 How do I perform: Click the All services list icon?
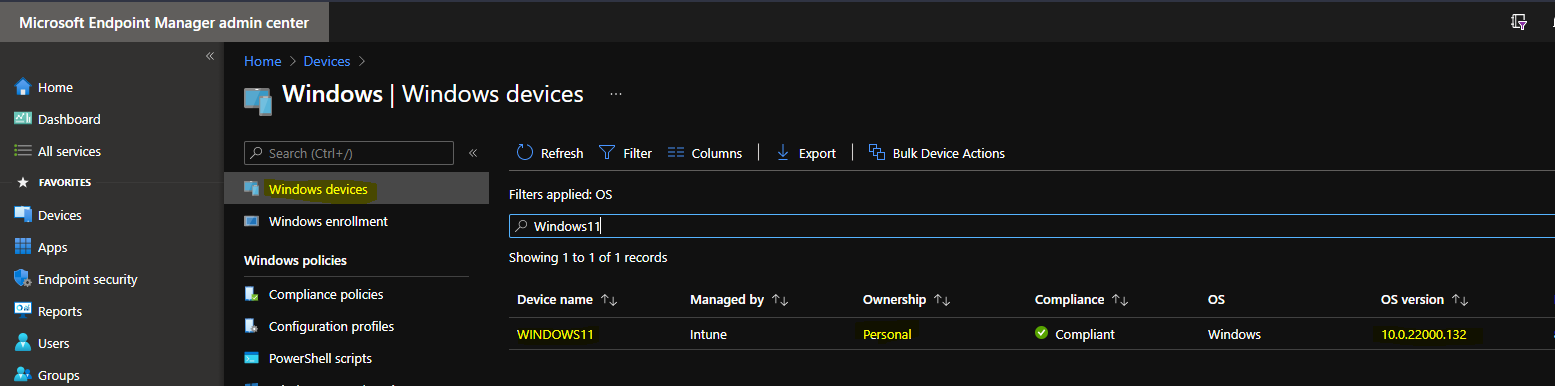(x=23, y=151)
